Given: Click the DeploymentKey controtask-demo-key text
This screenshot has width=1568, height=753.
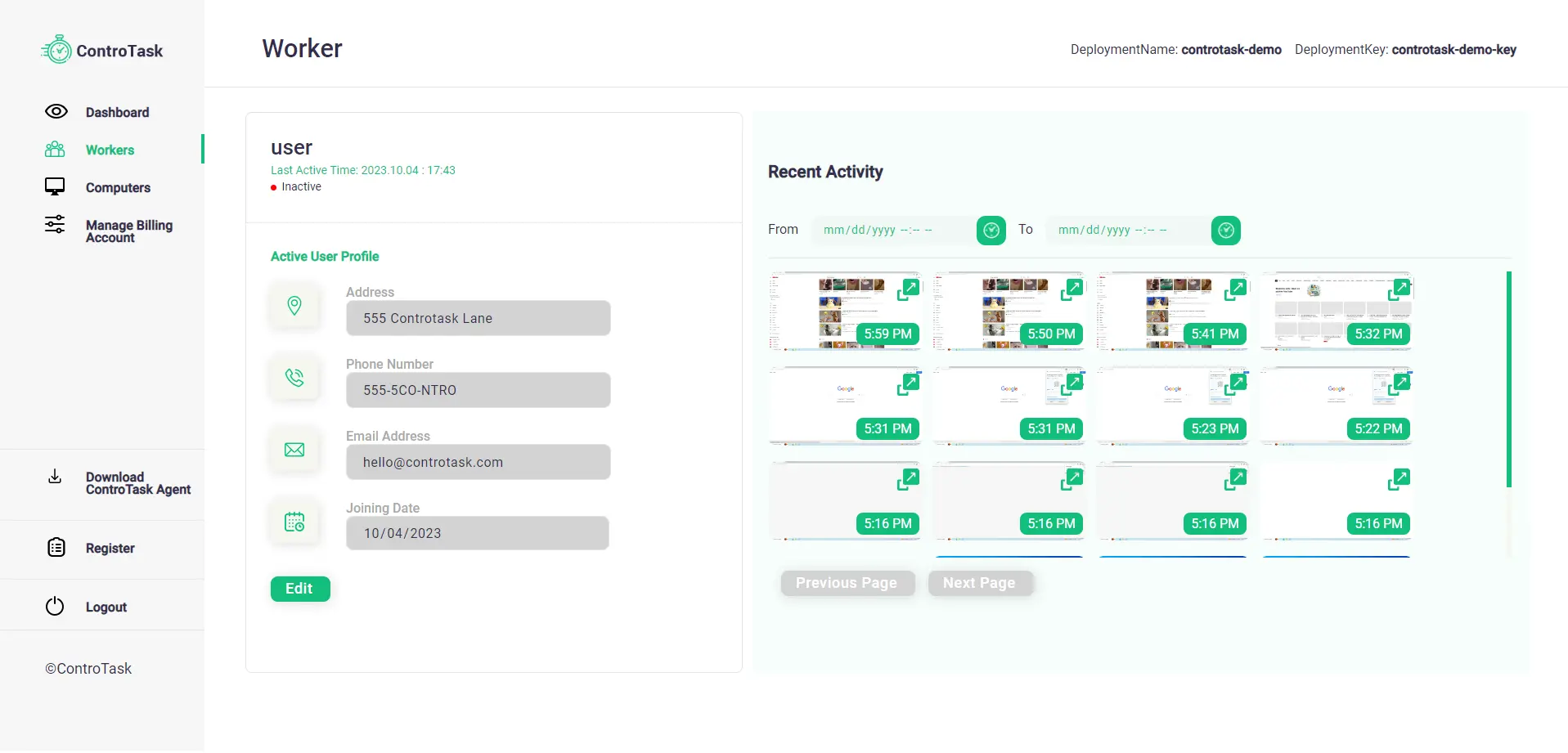Looking at the screenshot, I should point(1405,50).
